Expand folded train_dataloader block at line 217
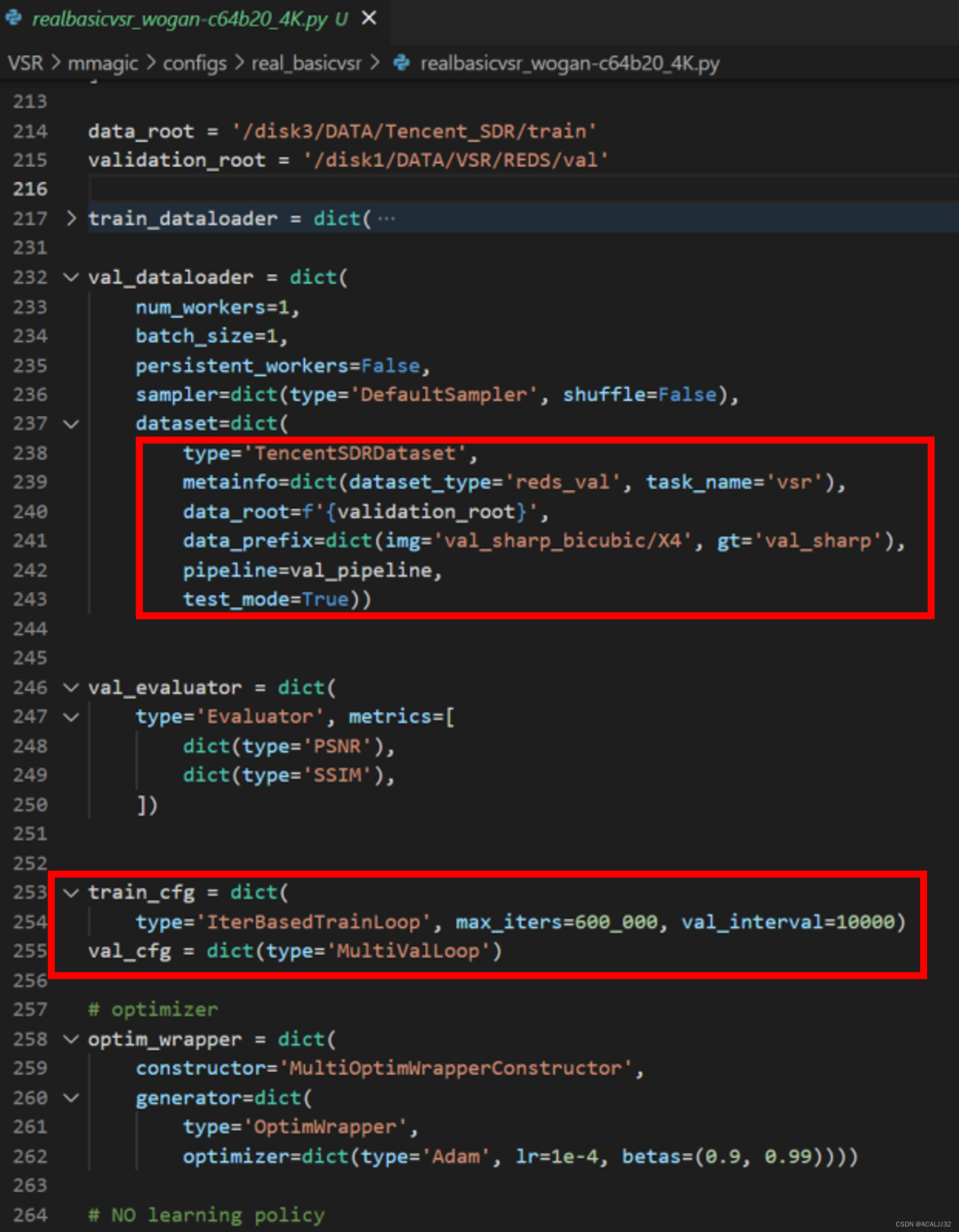The image size is (959, 1232). (71, 219)
